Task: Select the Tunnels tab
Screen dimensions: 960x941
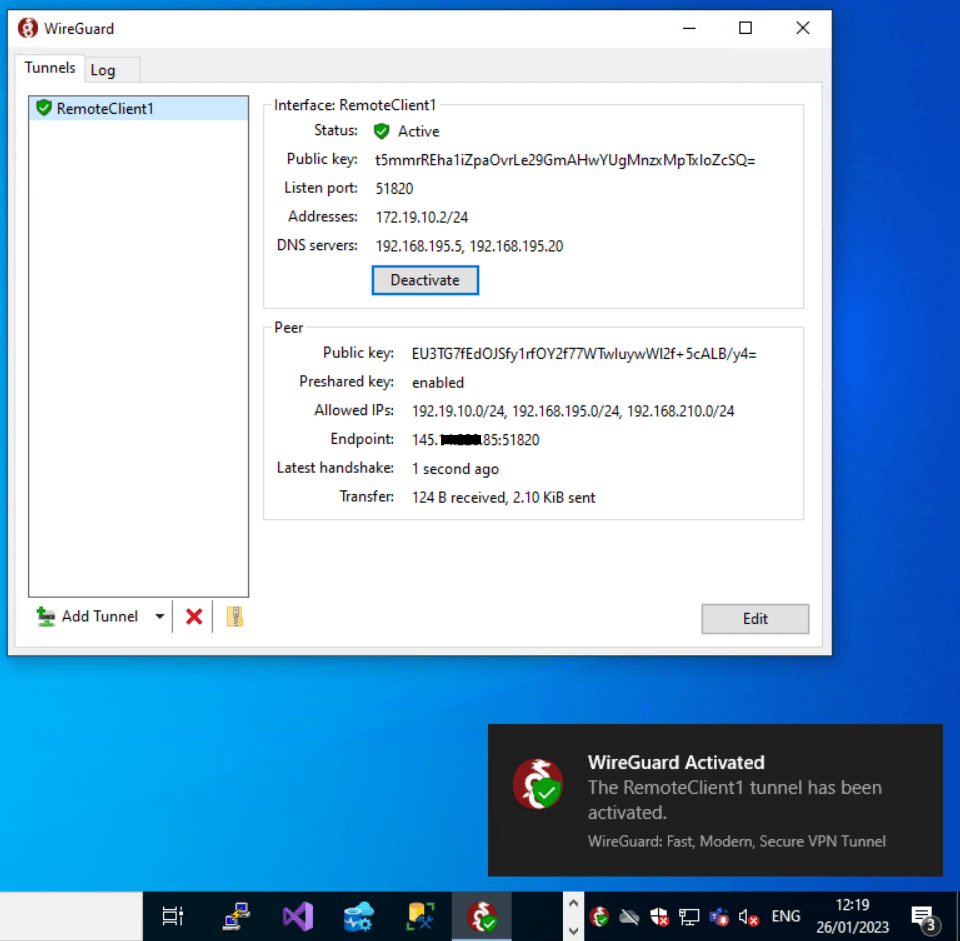Action: 50,68
